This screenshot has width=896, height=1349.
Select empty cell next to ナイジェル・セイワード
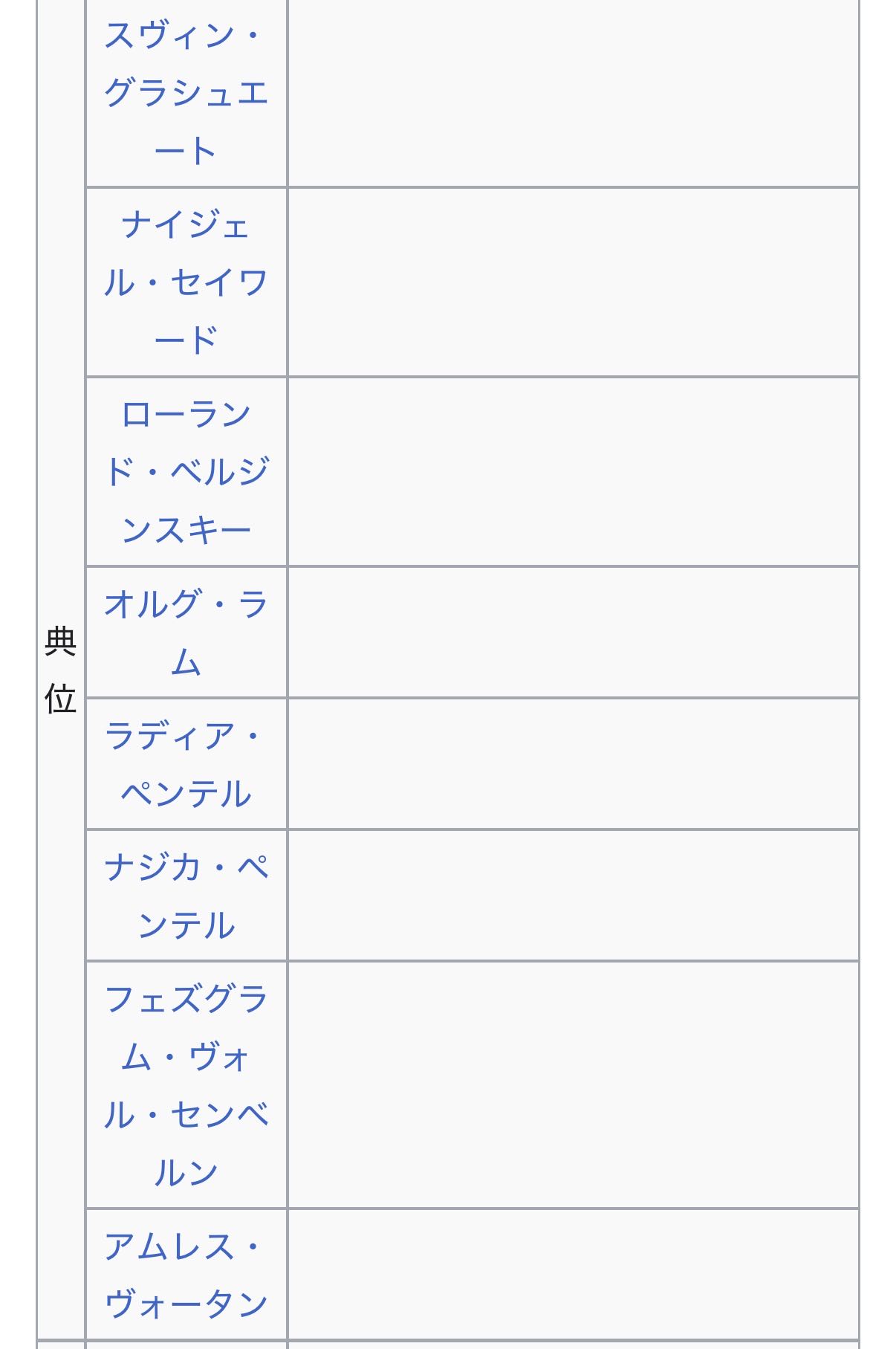pos(572,282)
